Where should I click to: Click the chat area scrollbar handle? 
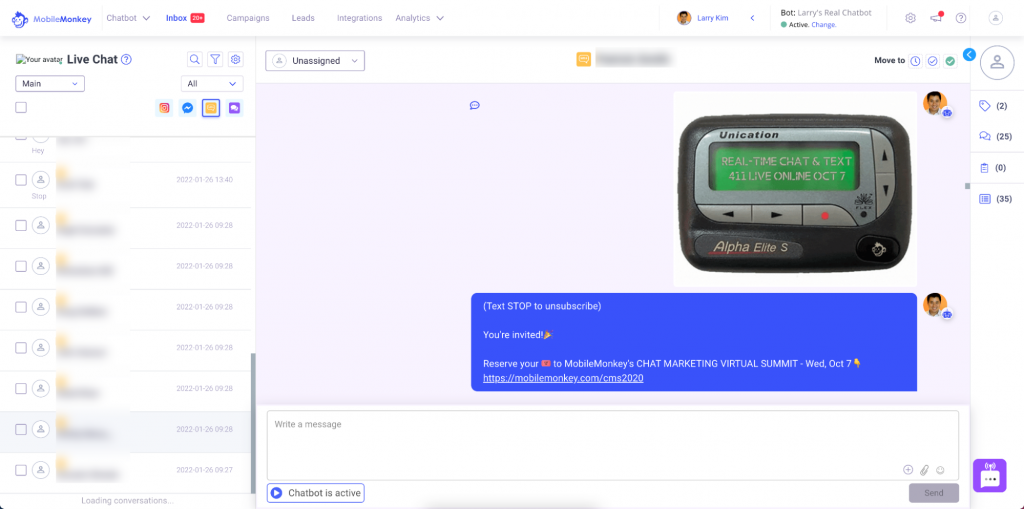[x=967, y=186]
